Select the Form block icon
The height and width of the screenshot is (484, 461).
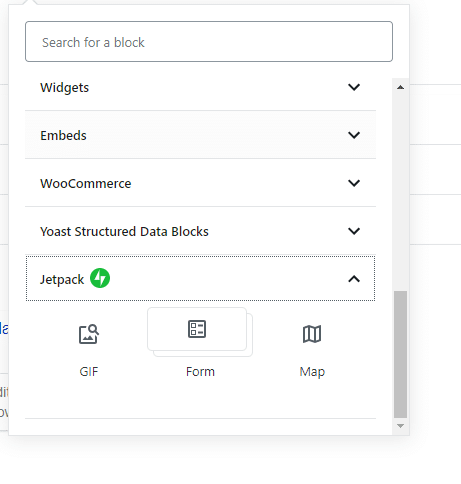pyautogui.click(x=197, y=329)
